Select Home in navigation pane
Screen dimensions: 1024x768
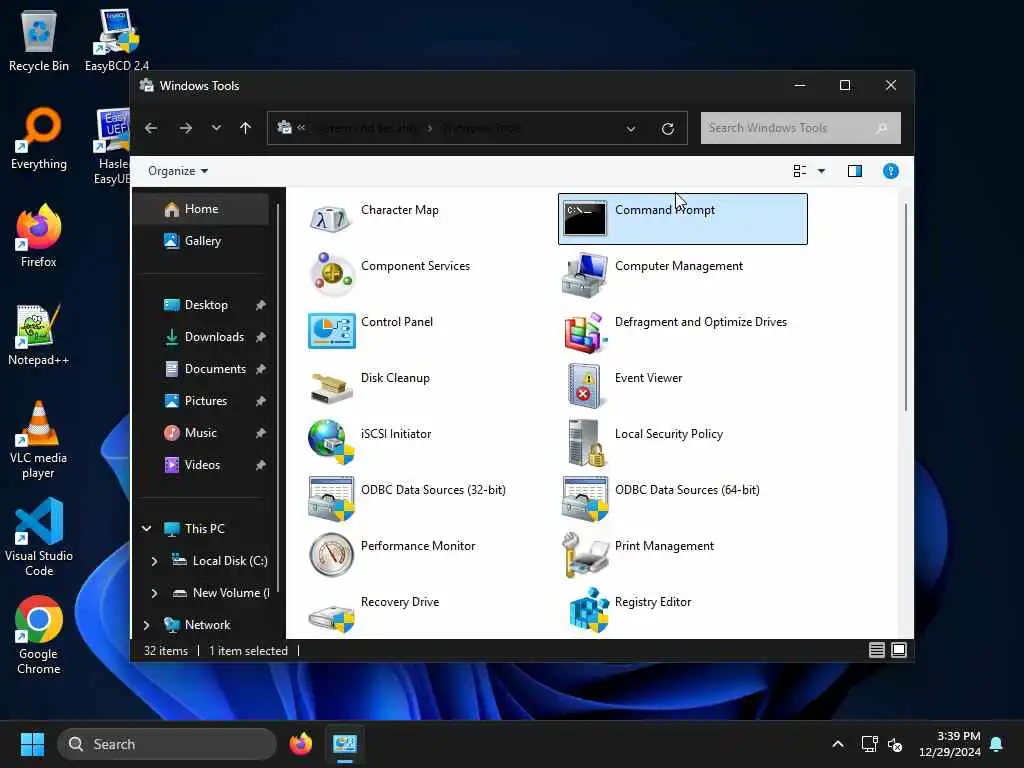tap(201, 209)
